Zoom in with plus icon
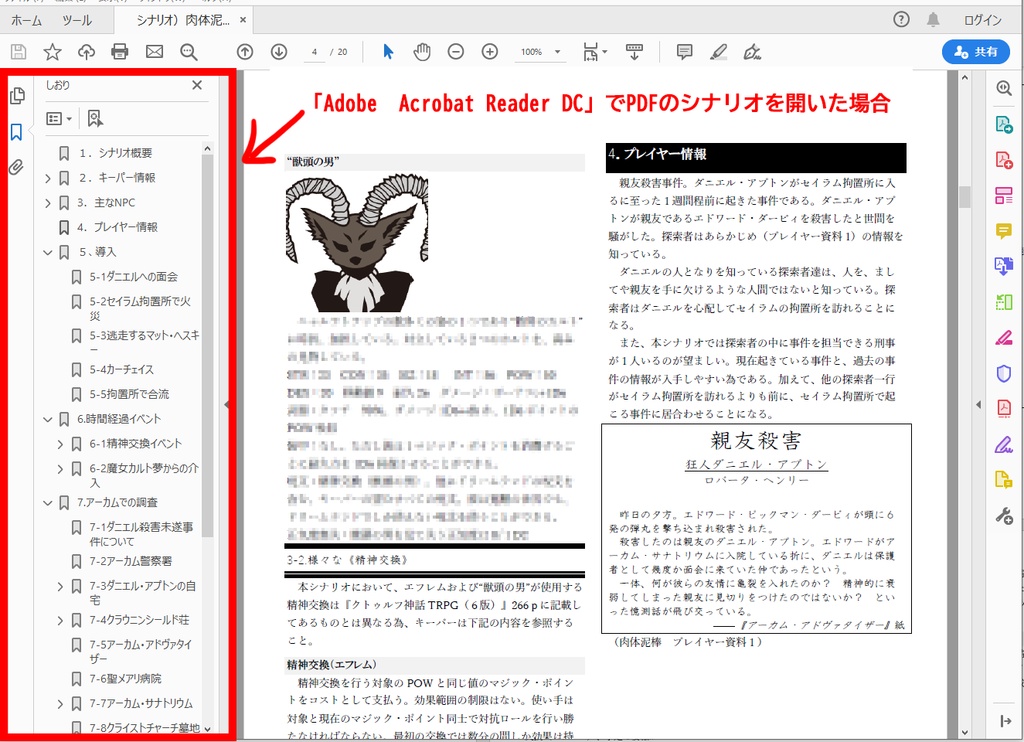This screenshot has height=742, width=1024. click(490, 52)
